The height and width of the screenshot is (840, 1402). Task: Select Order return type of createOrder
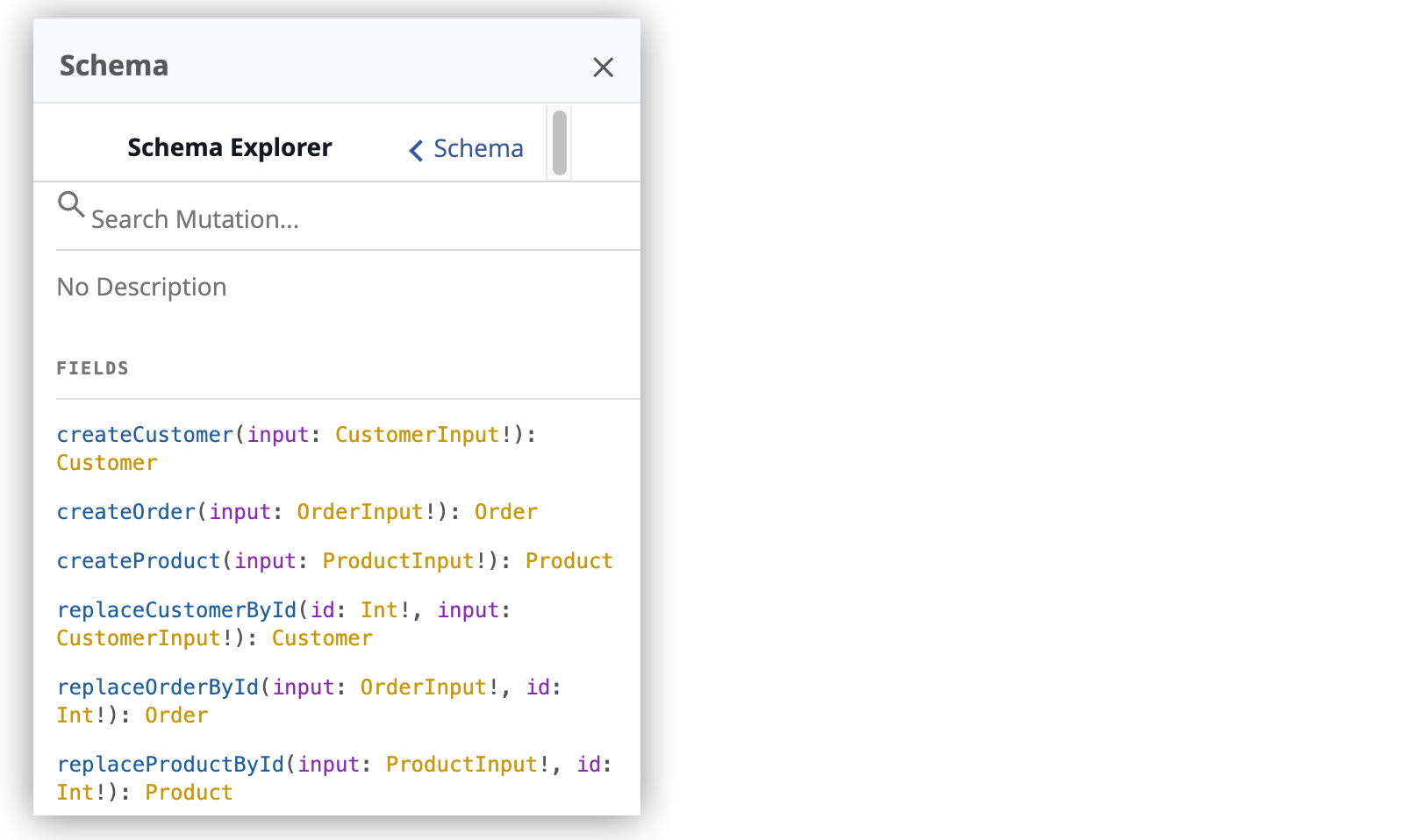pyautogui.click(x=505, y=512)
